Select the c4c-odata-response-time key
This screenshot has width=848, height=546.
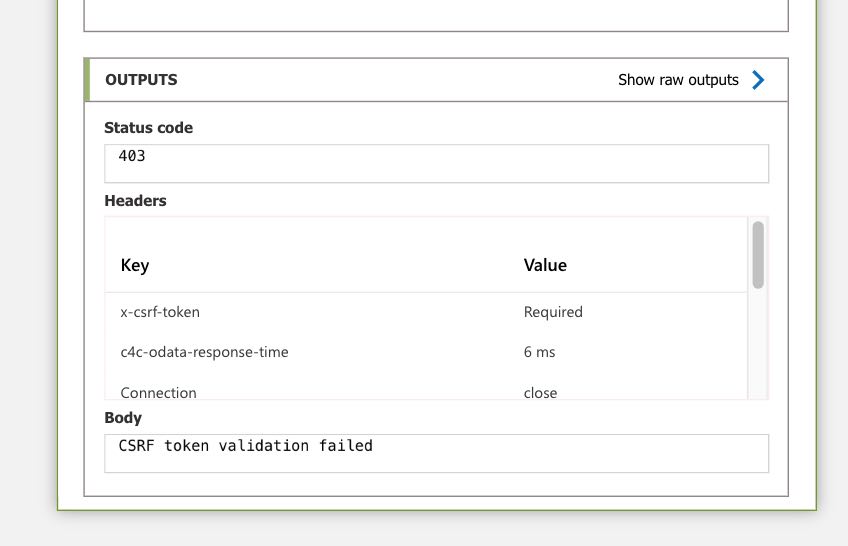tap(204, 352)
